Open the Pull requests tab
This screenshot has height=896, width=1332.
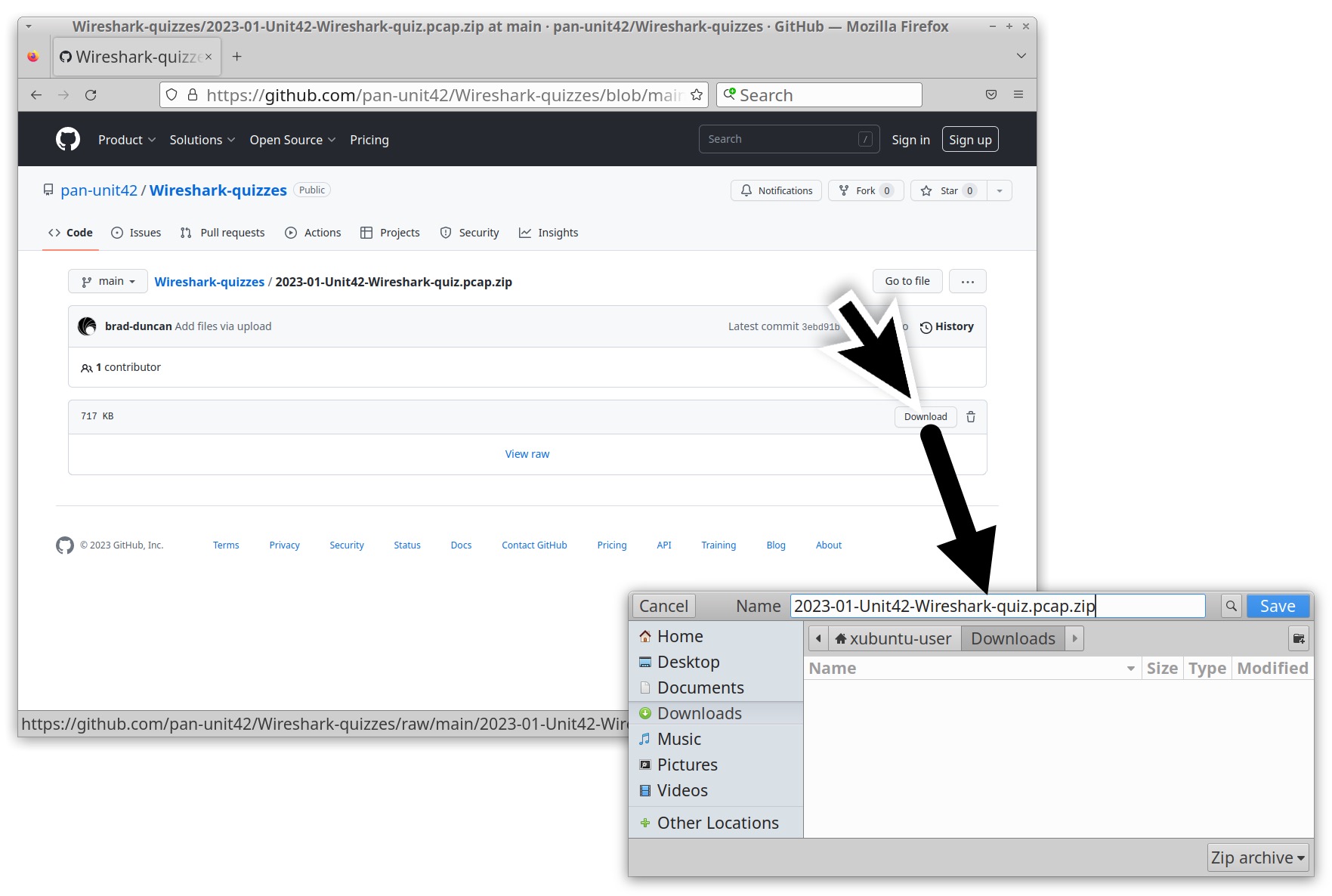tap(223, 233)
